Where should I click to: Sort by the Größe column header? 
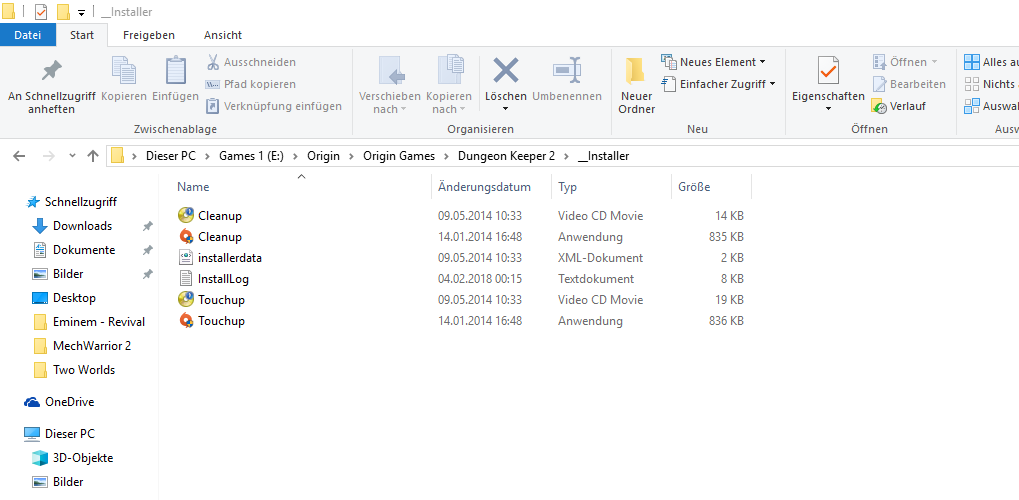click(x=694, y=187)
